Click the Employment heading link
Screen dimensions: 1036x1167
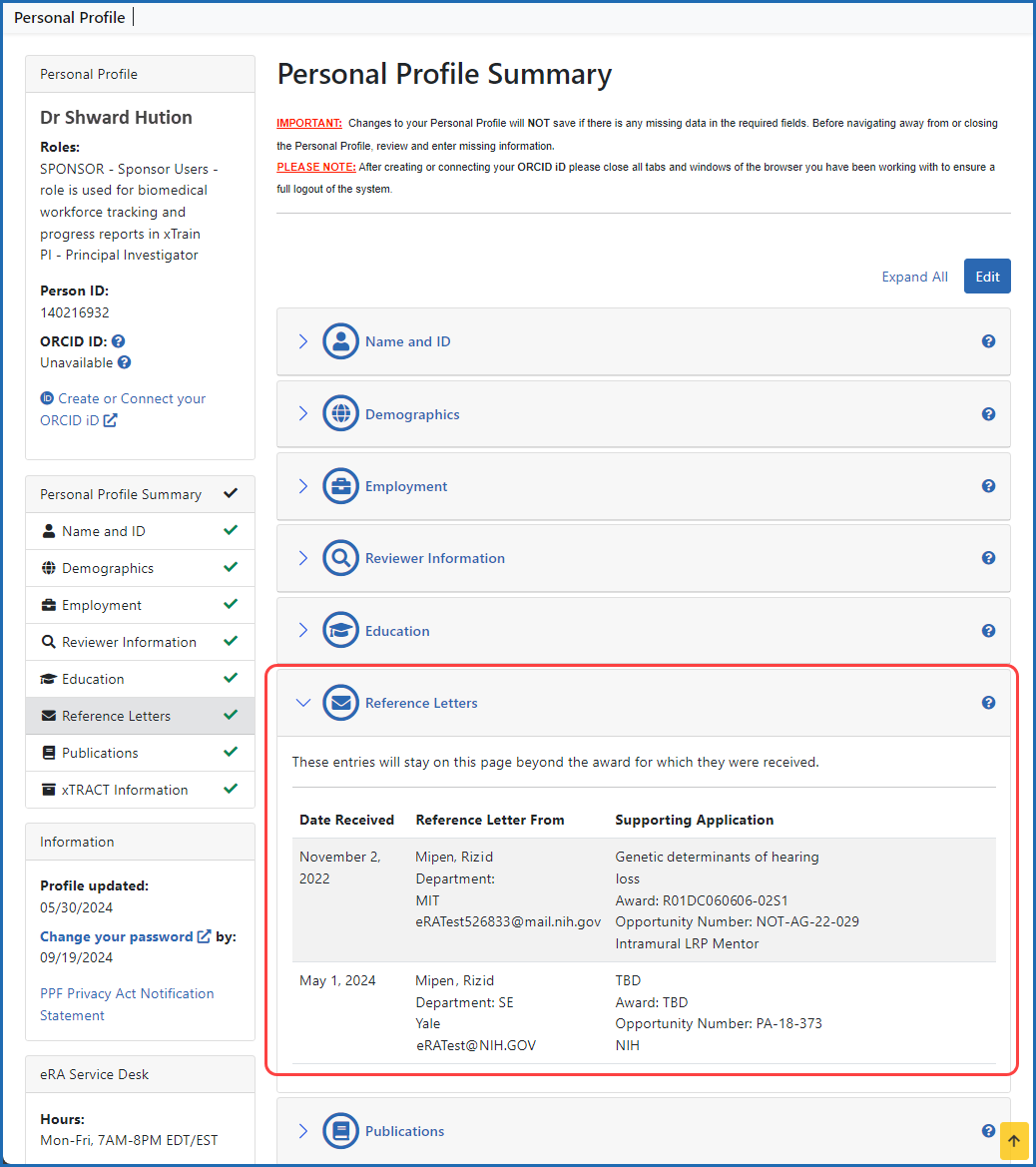point(406,486)
